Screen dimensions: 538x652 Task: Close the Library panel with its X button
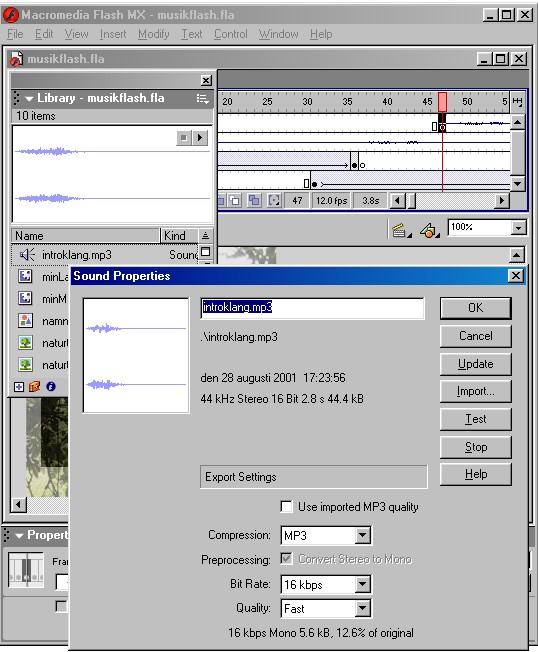click(206, 80)
